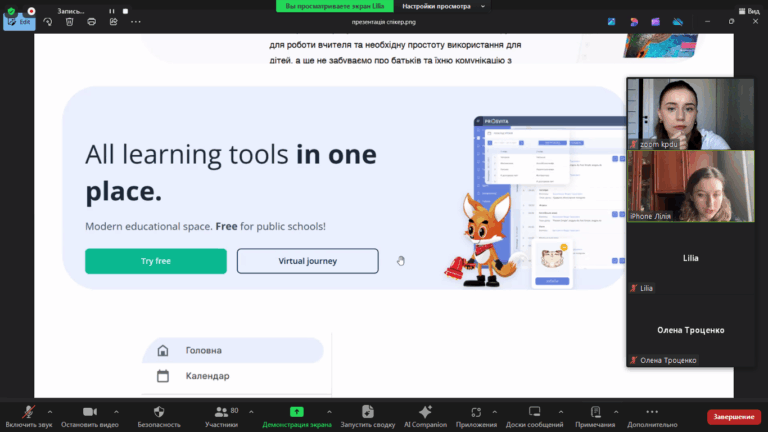The height and width of the screenshot is (432, 768).
Task: Open the AI Companion
Action: click(425, 417)
